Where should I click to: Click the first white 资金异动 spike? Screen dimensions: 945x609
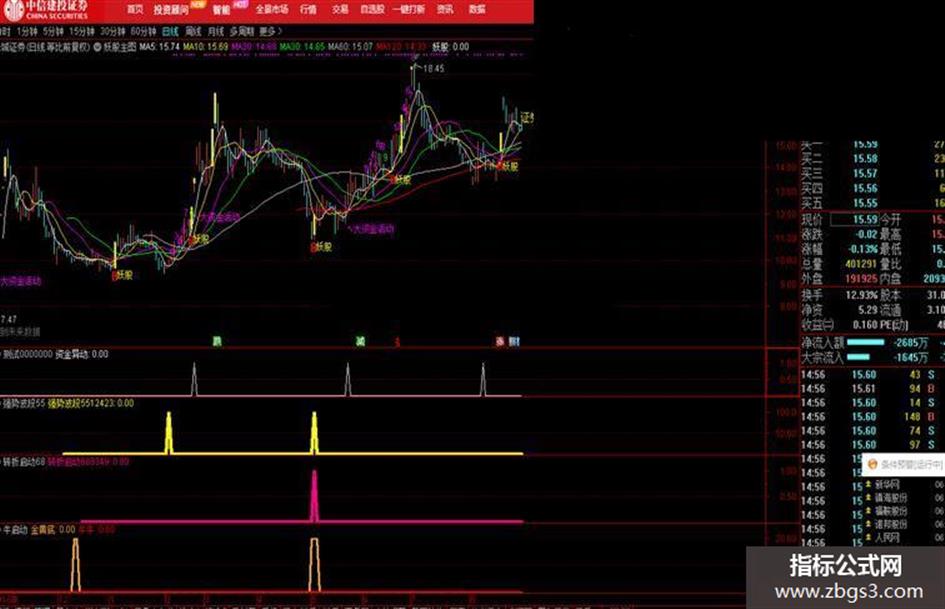point(194,379)
